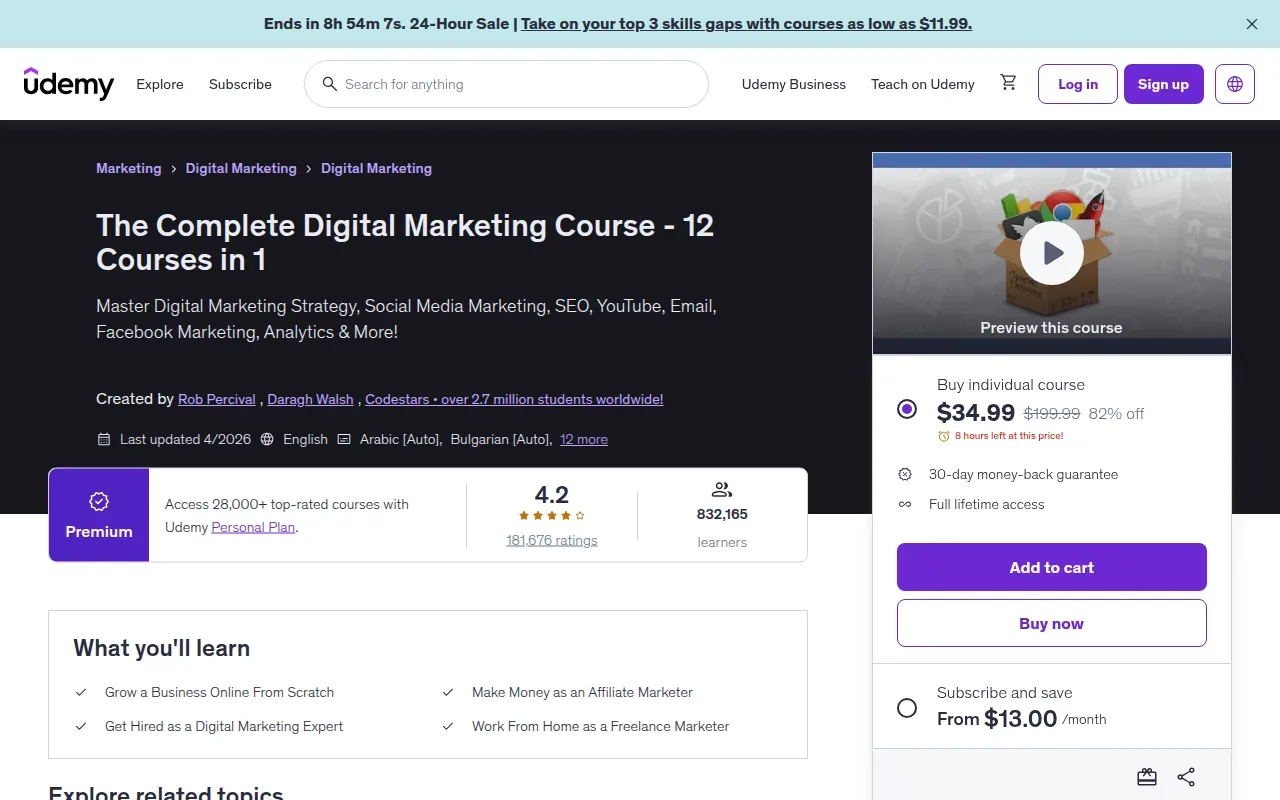
Task: Click the Buy now button
Action: 1052,623
